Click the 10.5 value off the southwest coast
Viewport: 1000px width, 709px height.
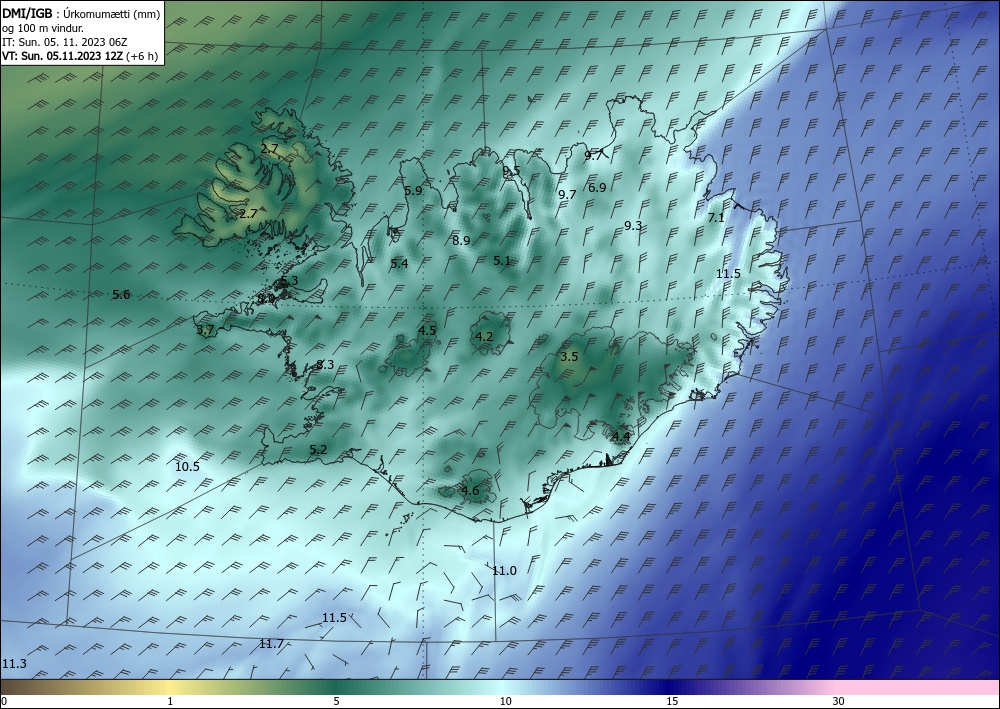click(188, 467)
